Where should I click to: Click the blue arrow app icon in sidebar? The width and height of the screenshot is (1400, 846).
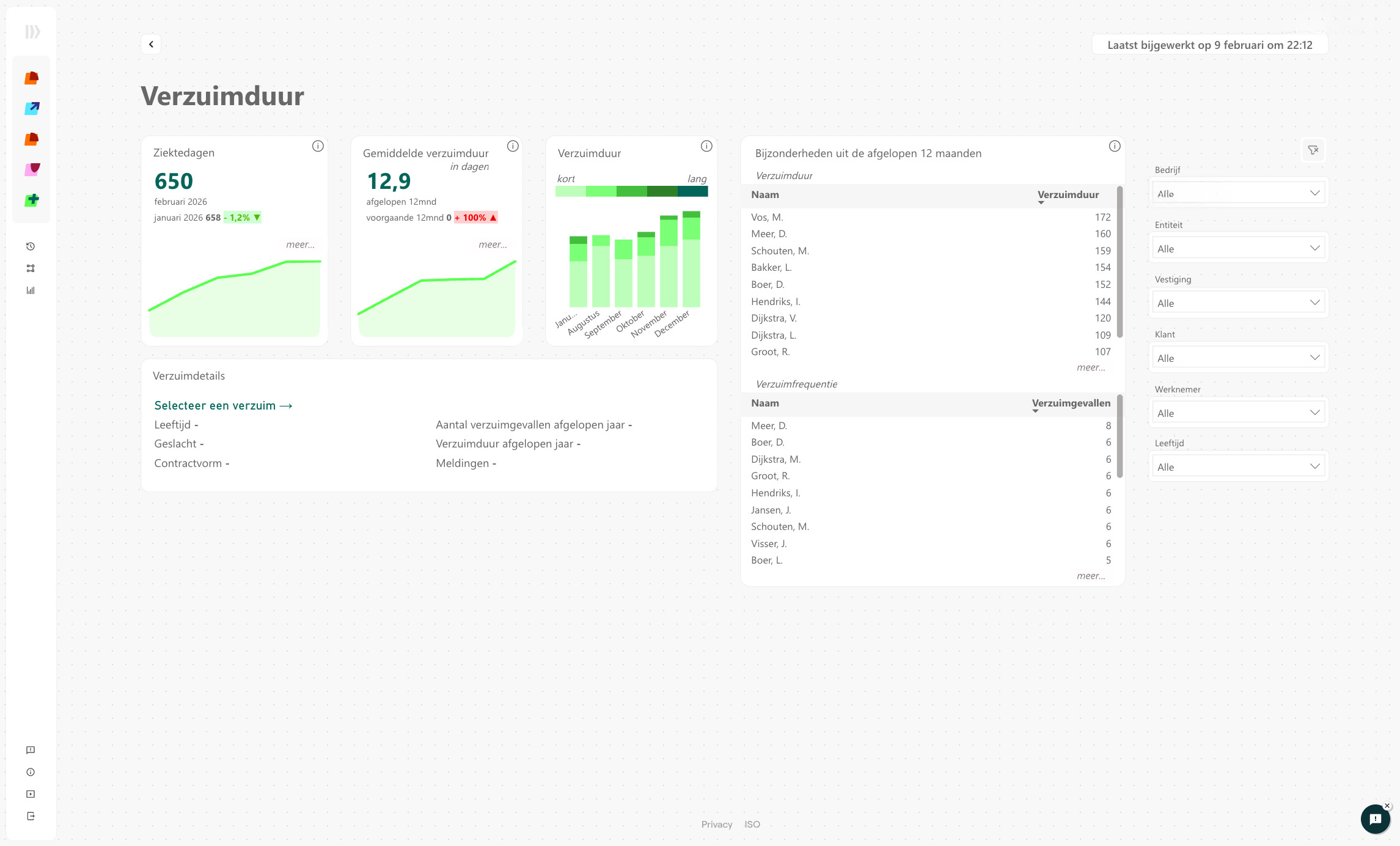tap(32, 108)
